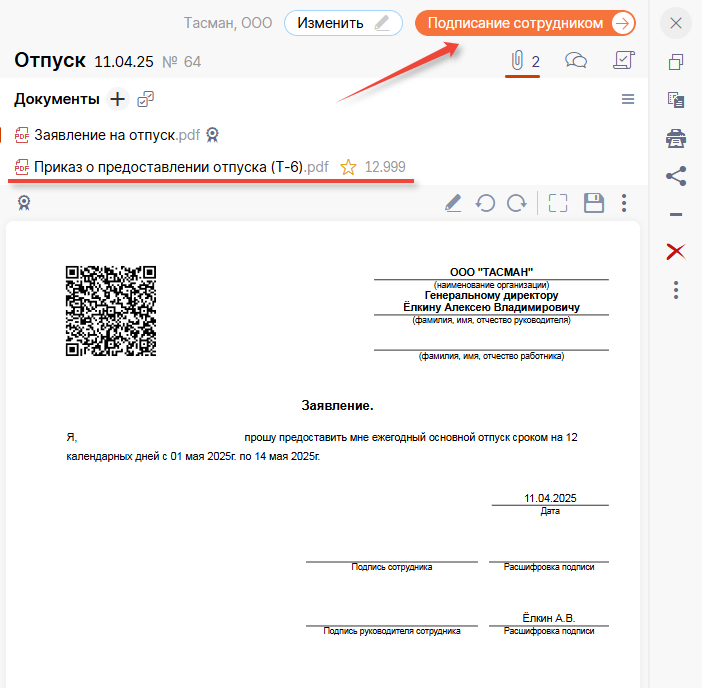Rotate the document clockwise
The image size is (702, 688).
coord(517,203)
